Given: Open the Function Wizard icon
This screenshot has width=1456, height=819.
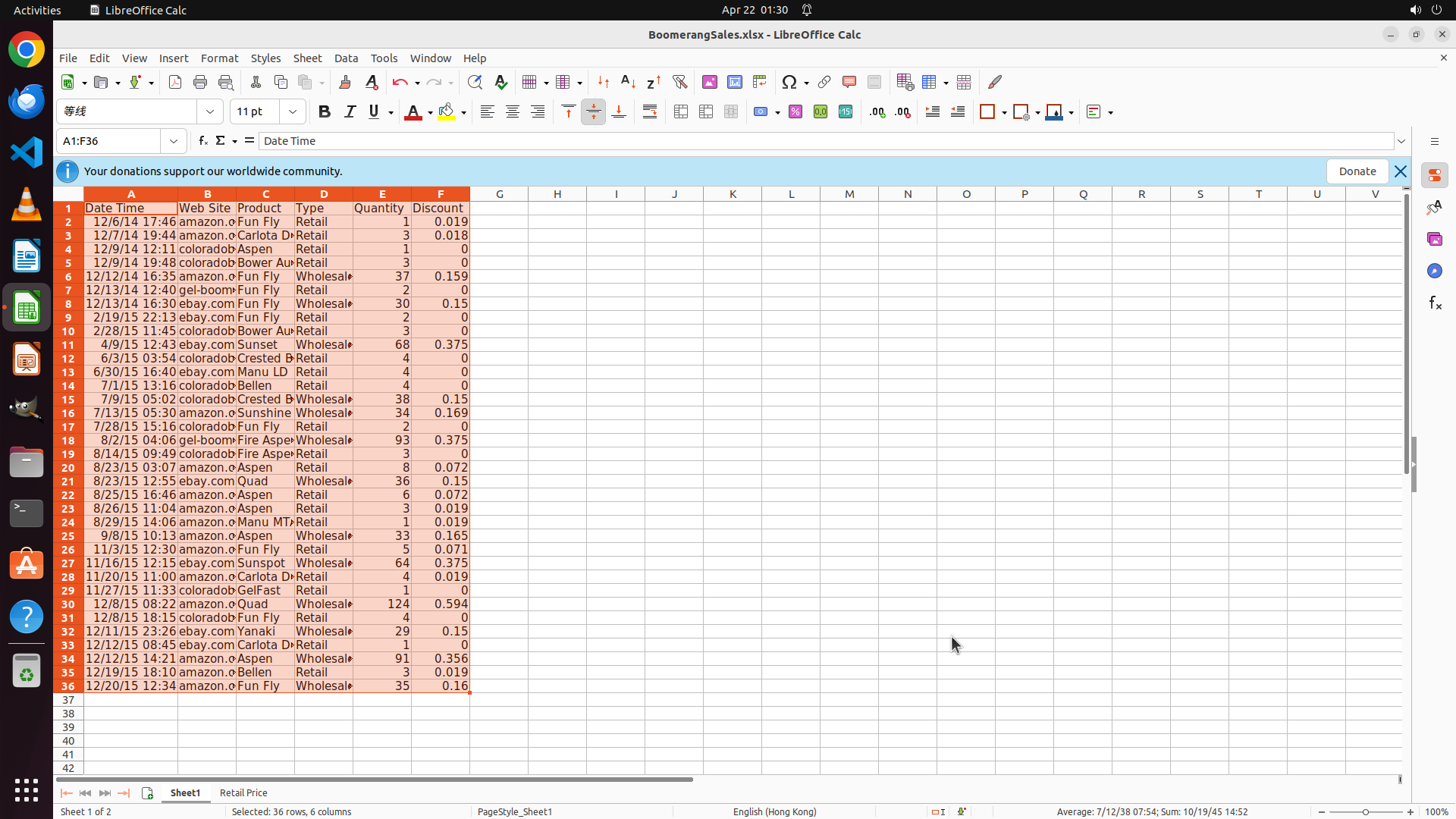Looking at the screenshot, I should pyautogui.click(x=202, y=141).
